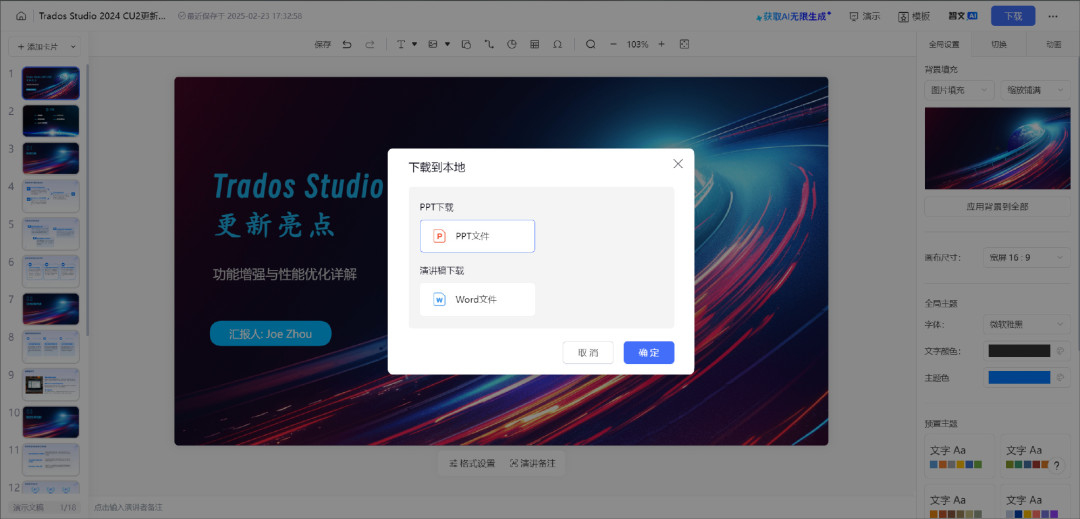
Task: Click the background image preview
Action: click(x=997, y=148)
